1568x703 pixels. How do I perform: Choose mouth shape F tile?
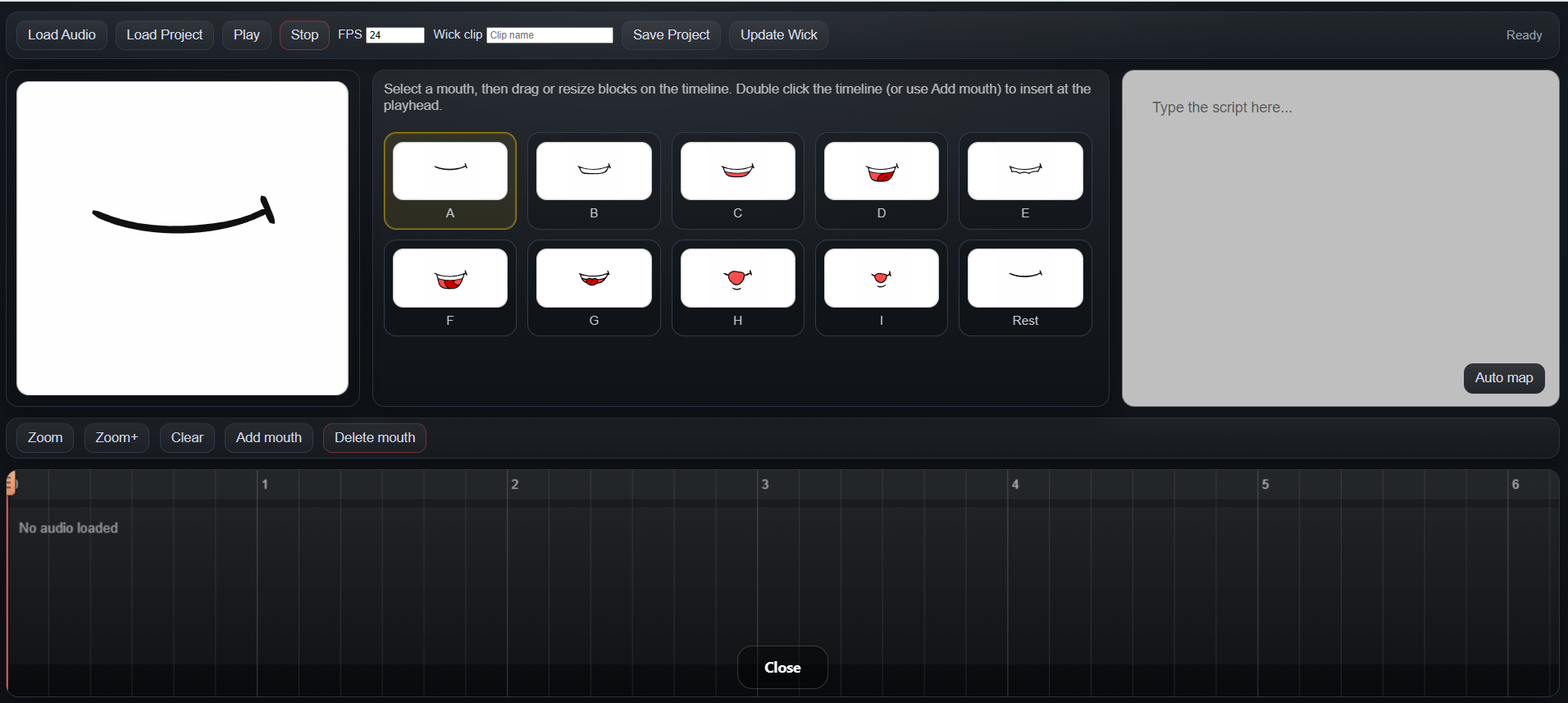[449, 279]
